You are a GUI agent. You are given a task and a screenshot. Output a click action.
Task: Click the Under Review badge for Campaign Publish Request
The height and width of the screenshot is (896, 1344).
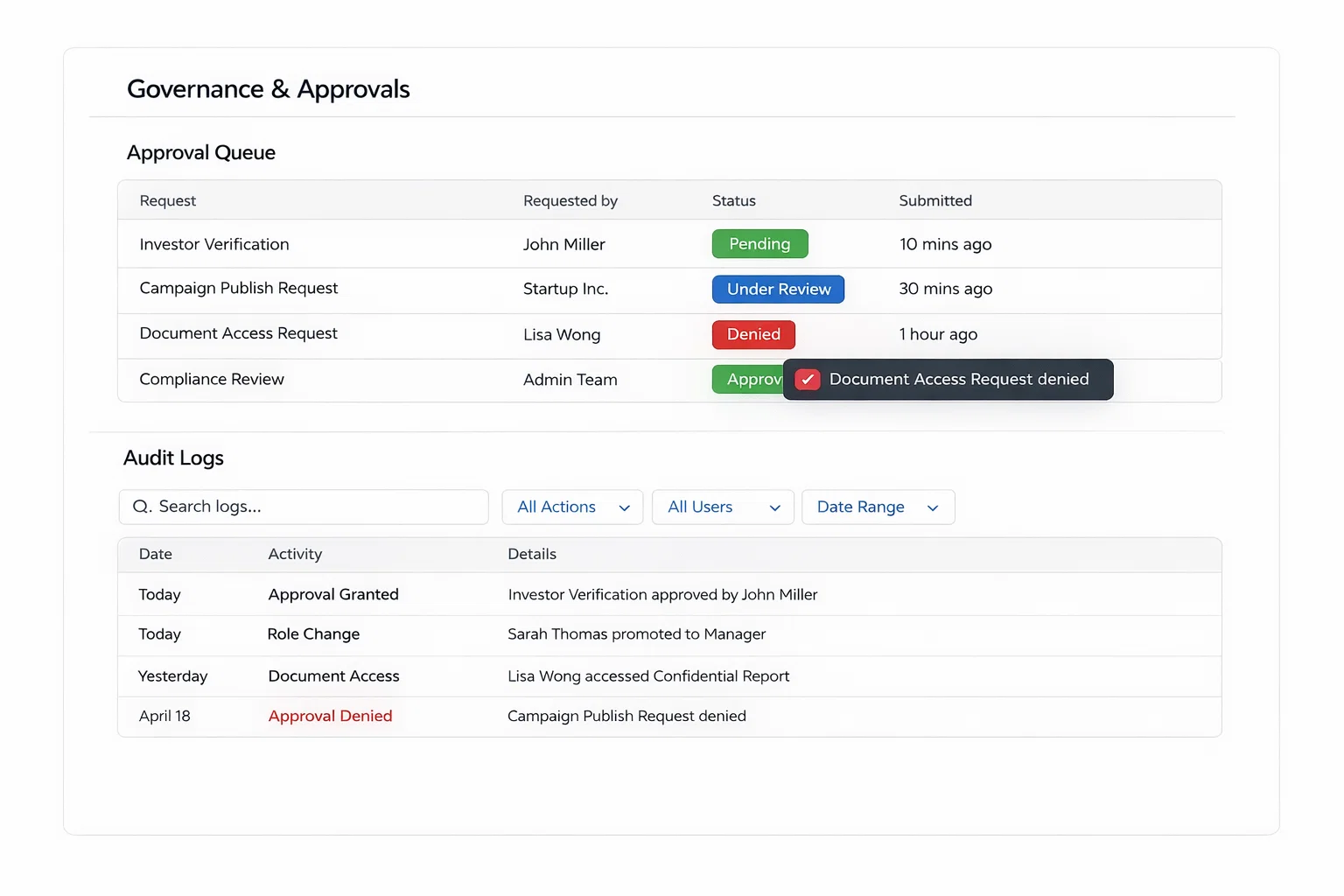(778, 289)
